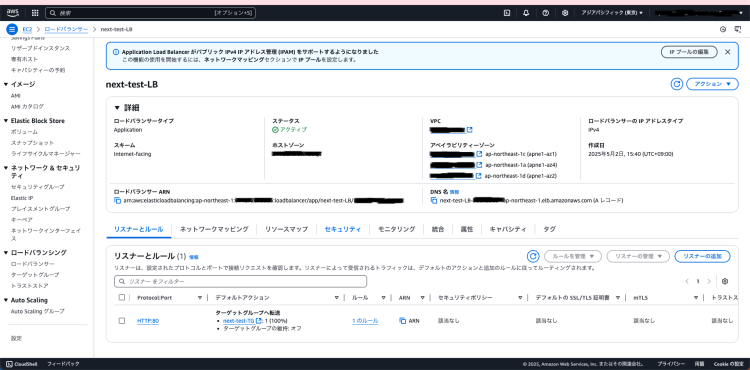Switch to モニタリング tab

(397, 229)
